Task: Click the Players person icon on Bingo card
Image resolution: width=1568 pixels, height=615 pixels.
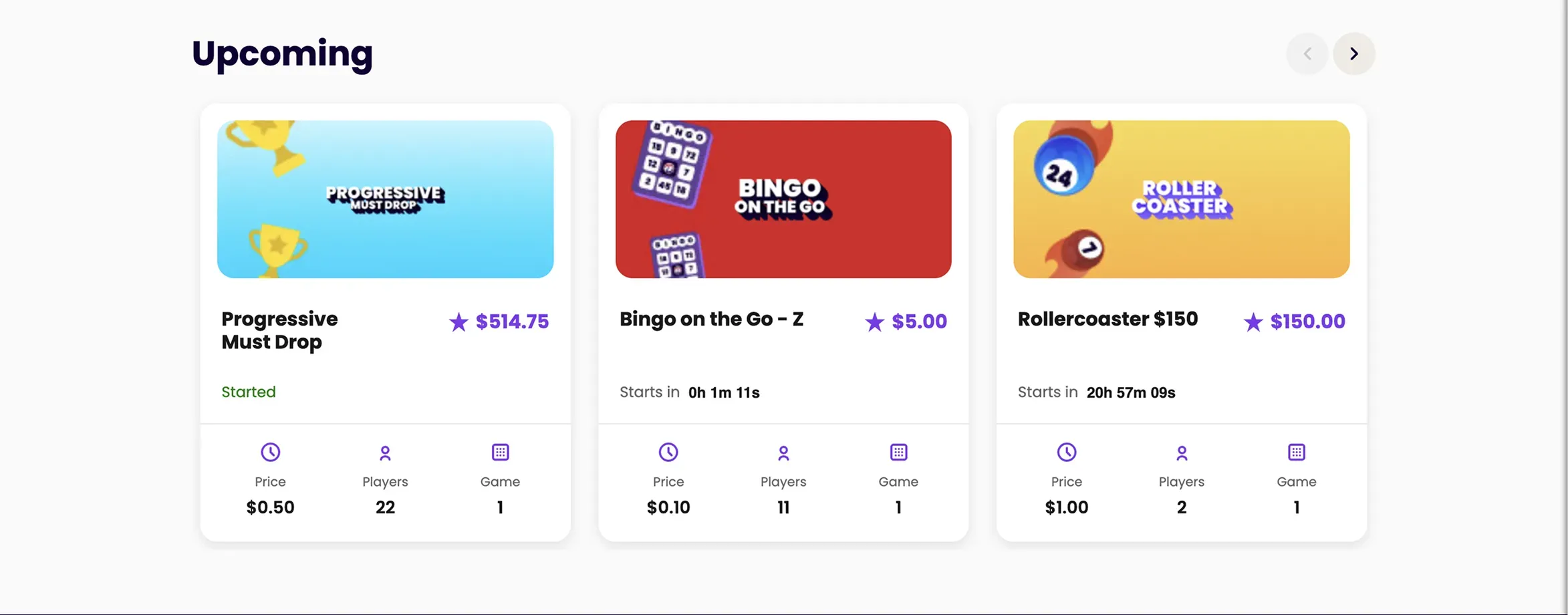Action: point(783,453)
